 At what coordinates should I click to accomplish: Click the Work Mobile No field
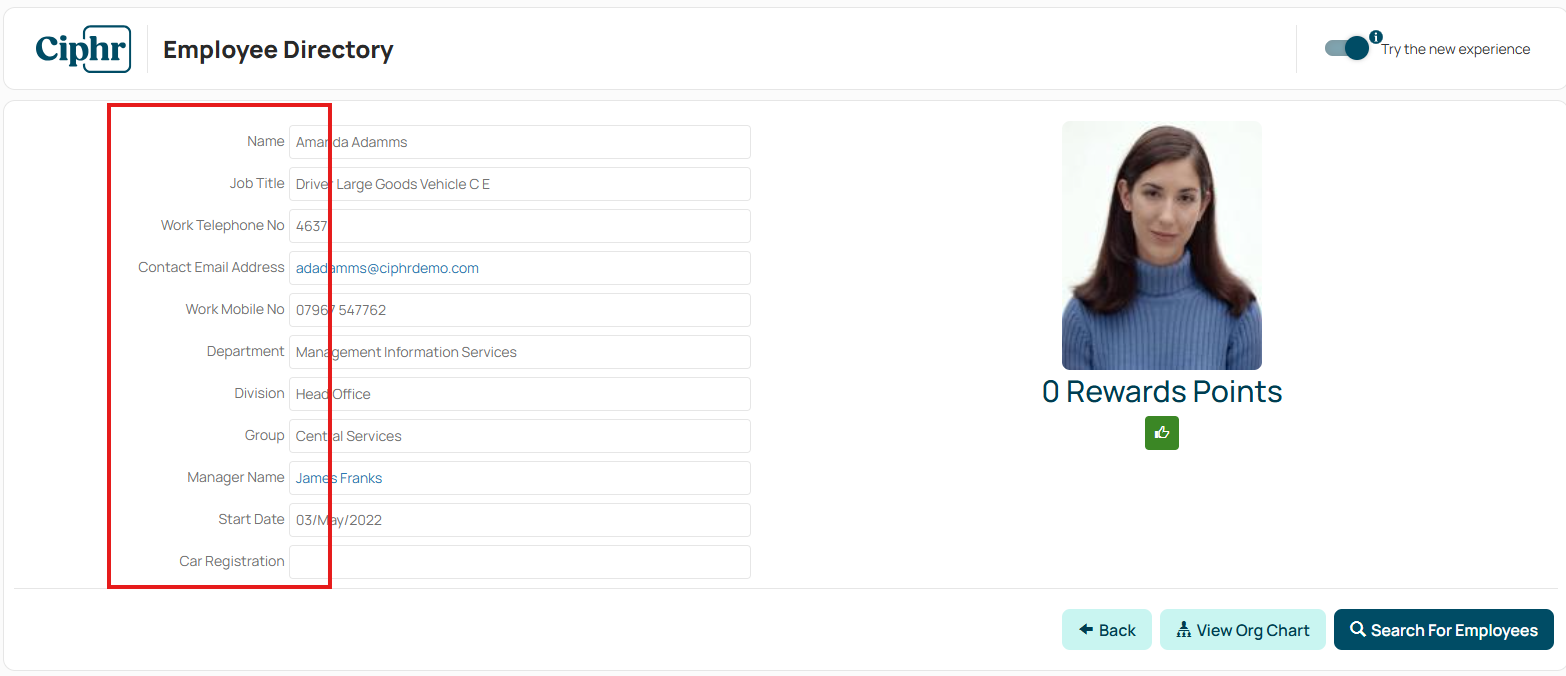(520, 310)
